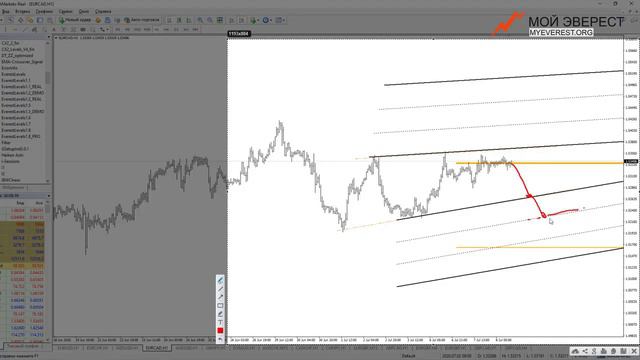This screenshot has height=360, width=640.
Task: Toggle the Data Window toolbar icon
Action: (20, 20)
